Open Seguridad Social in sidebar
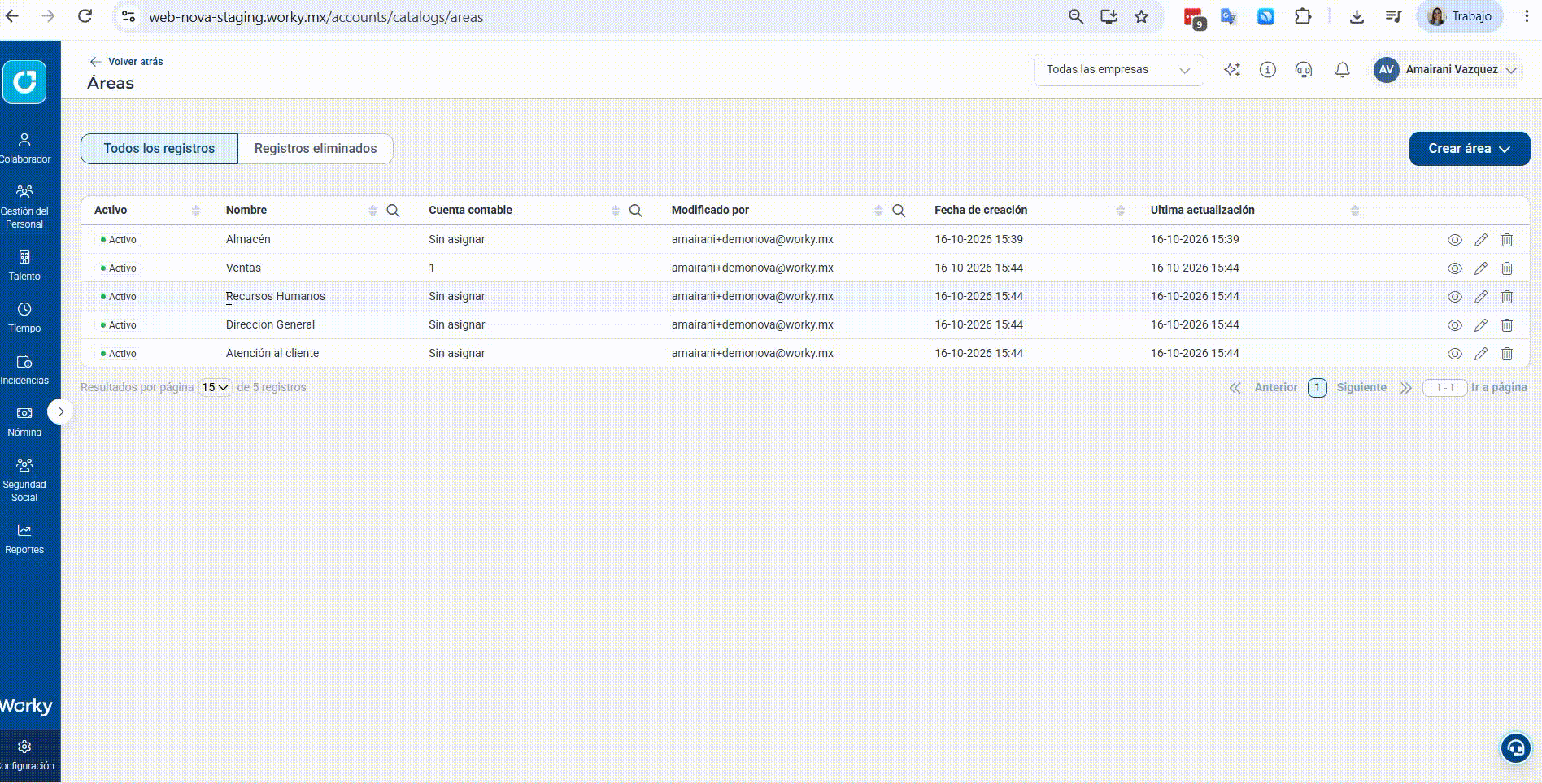The image size is (1542, 784). tap(24, 480)
